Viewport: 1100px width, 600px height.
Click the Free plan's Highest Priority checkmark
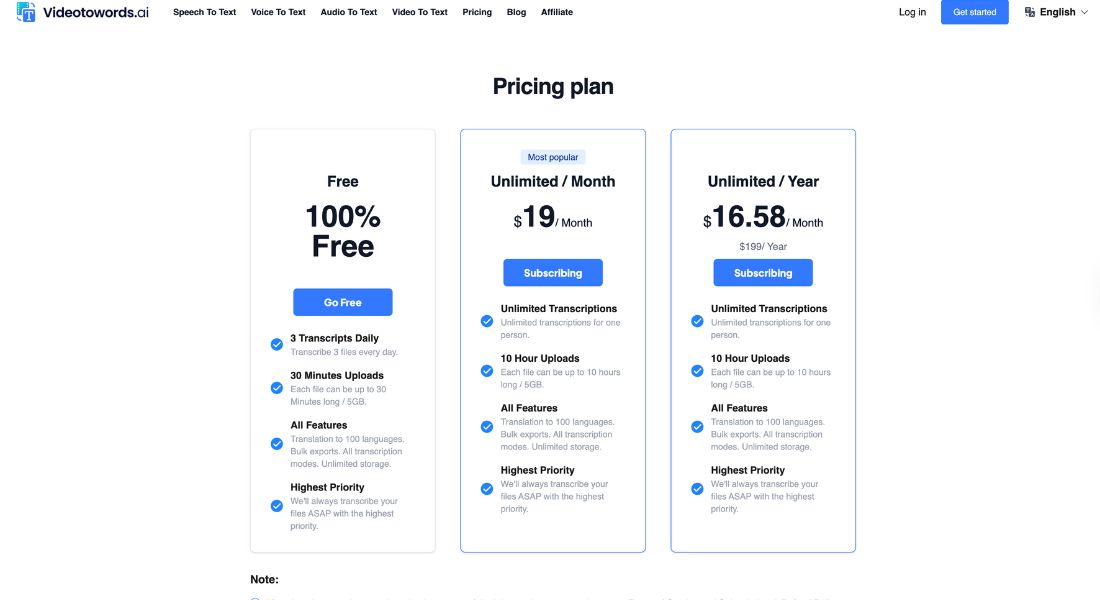click(x=276, y=506)
